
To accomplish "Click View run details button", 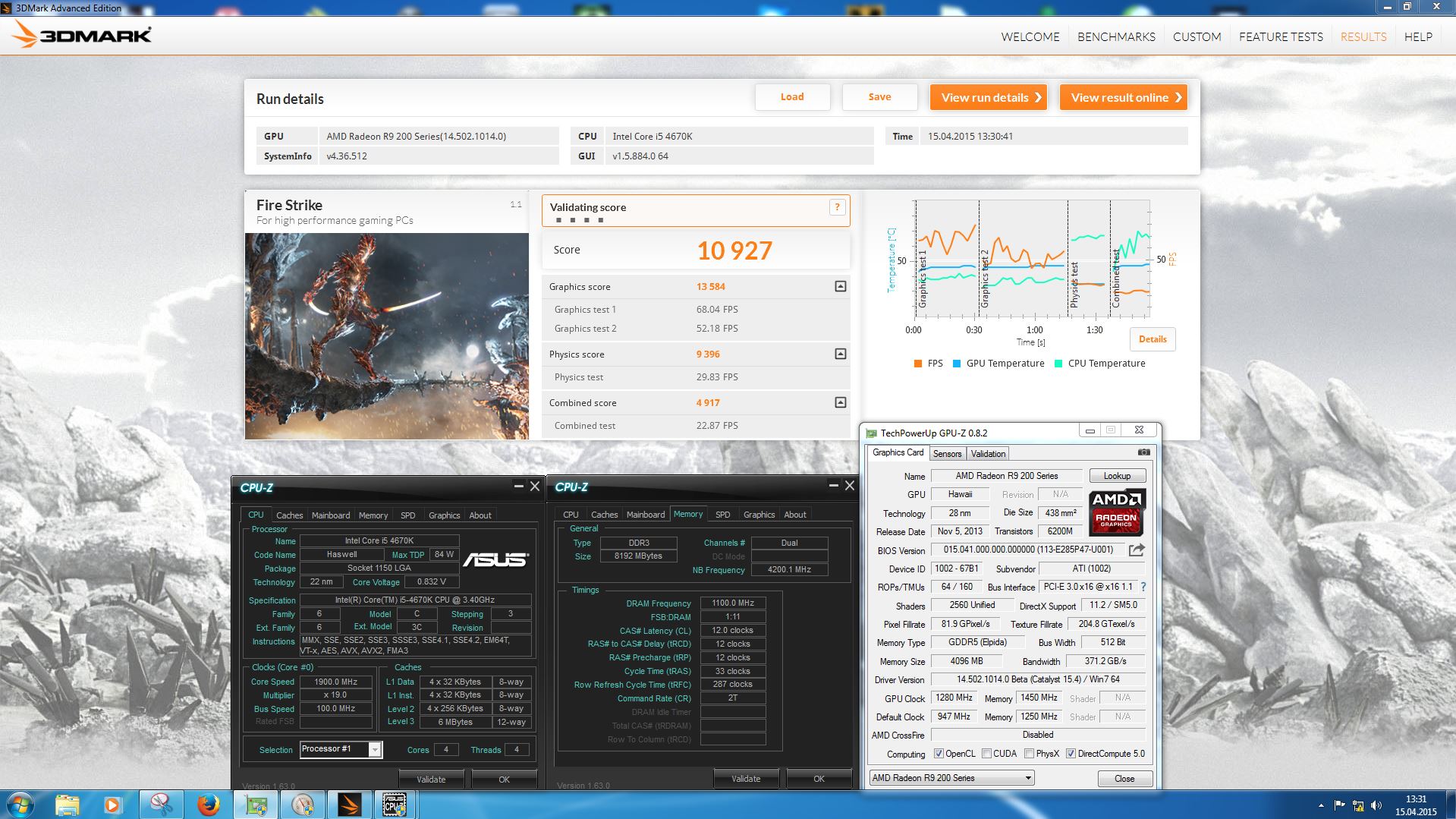I will [989, 97].
